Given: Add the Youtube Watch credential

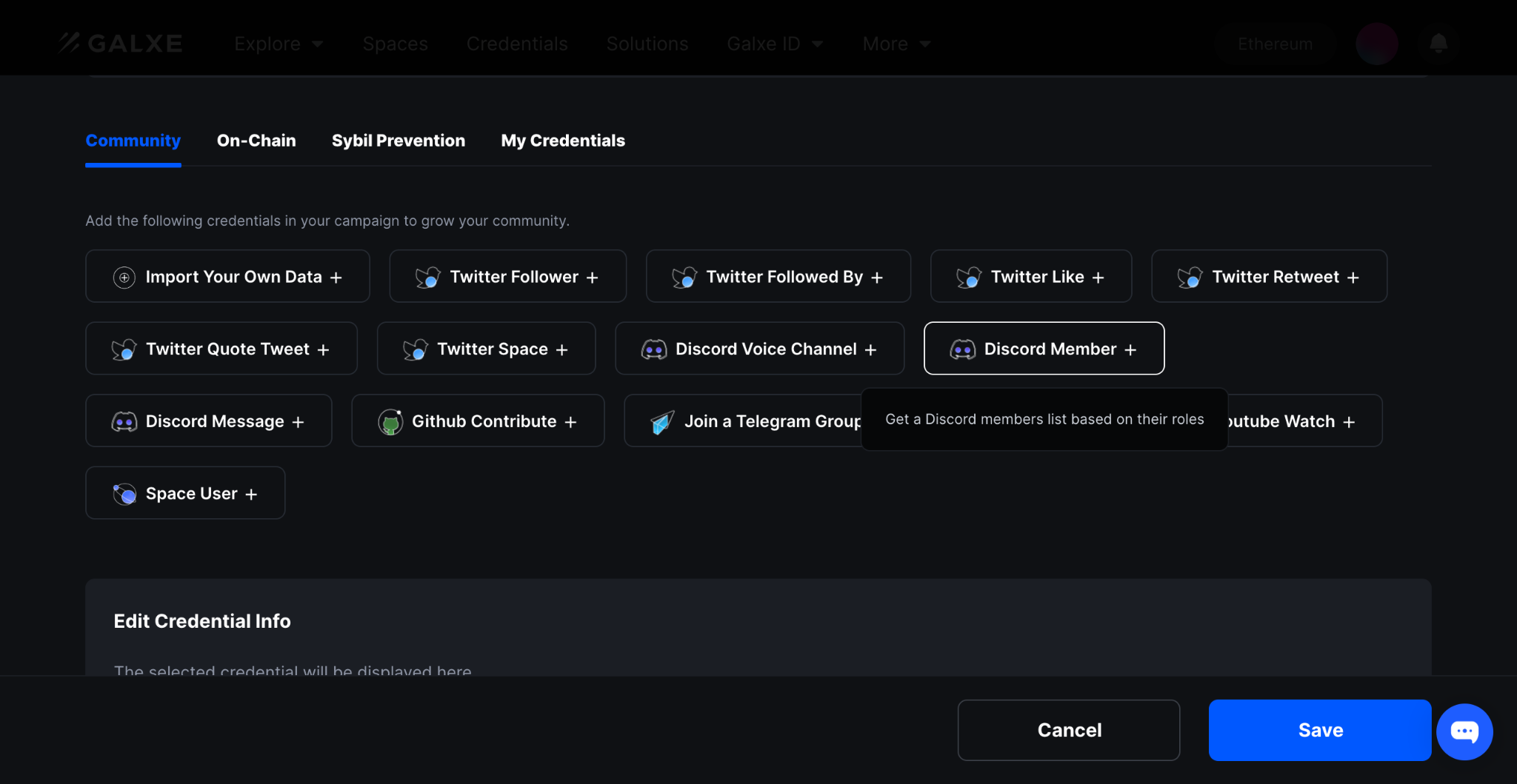Looking at the screenshot, I should pos(1305,421).
